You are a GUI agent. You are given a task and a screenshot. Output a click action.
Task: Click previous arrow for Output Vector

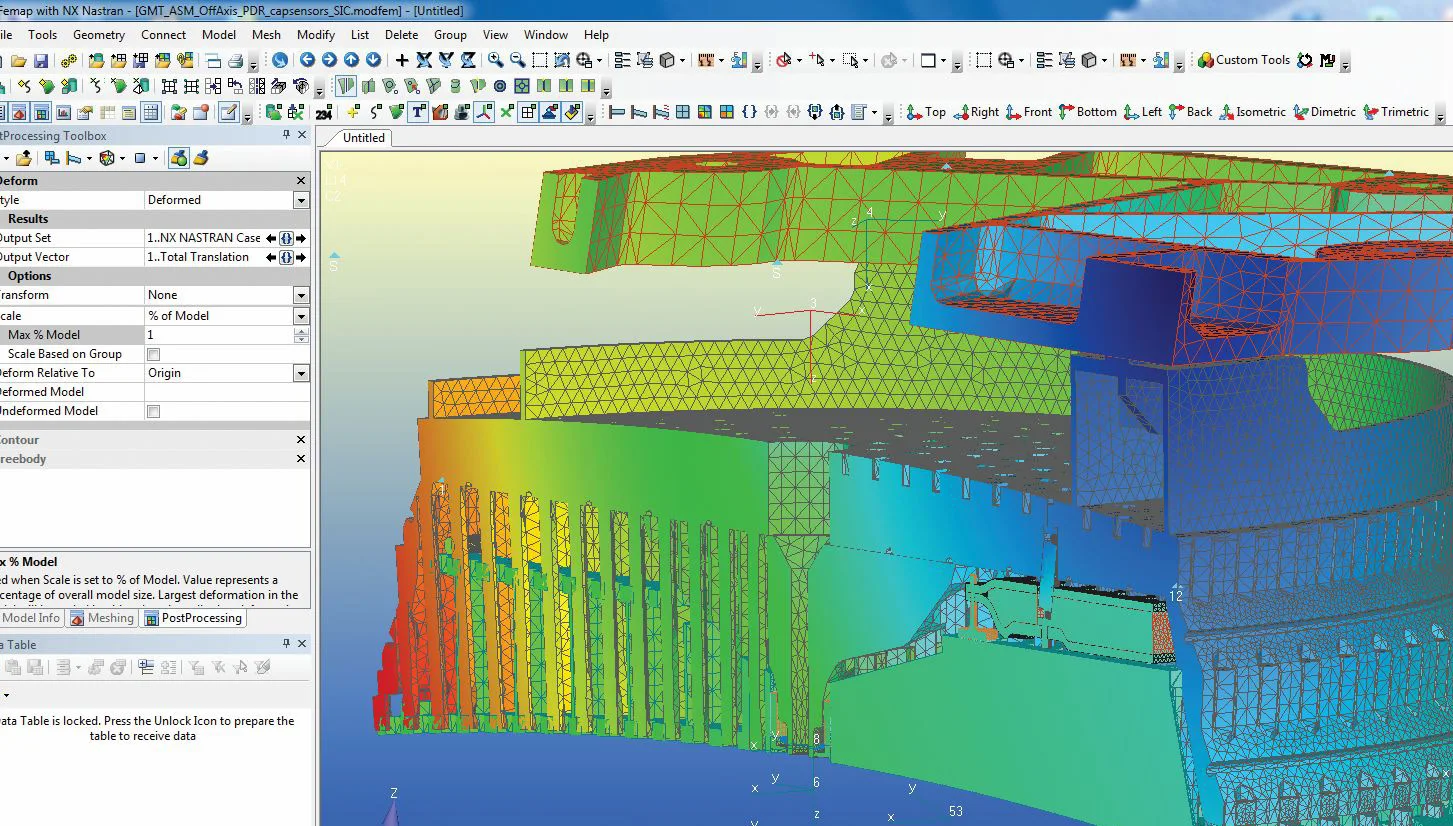270,257
